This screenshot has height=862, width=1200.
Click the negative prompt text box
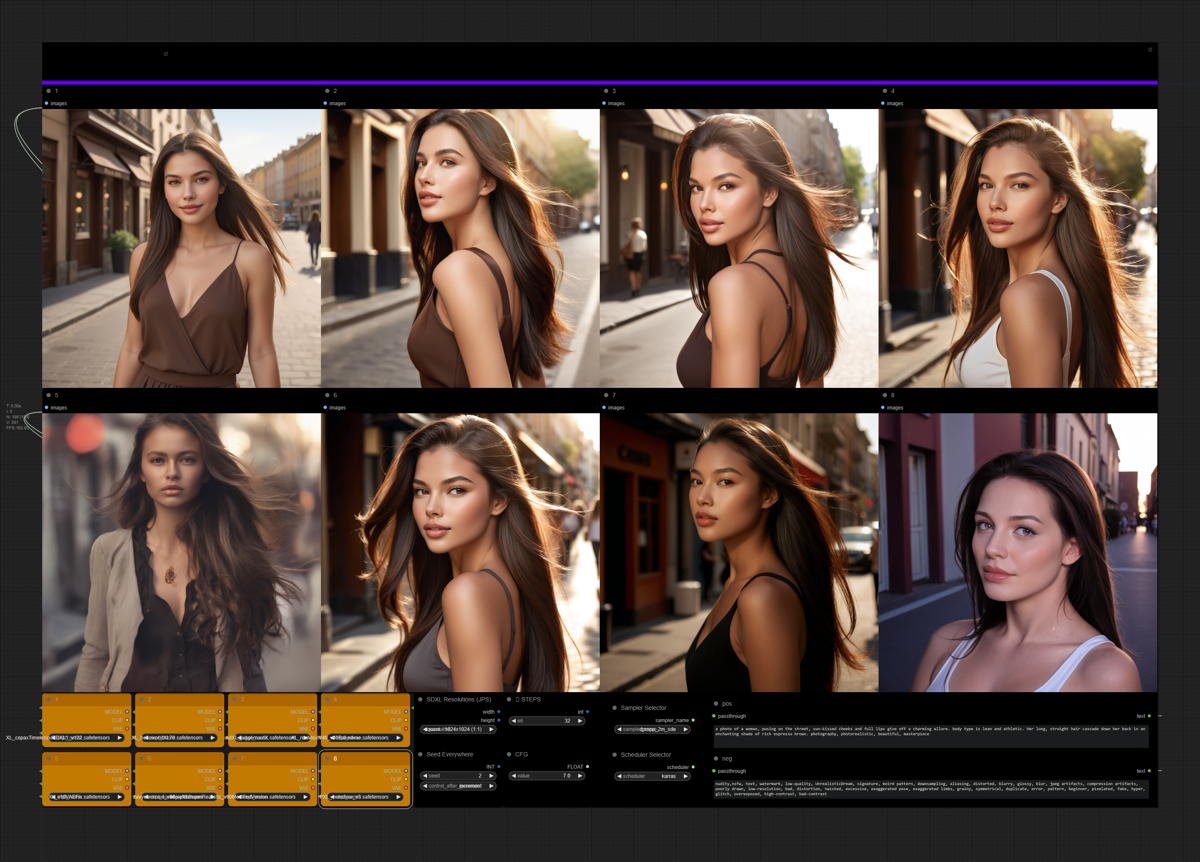(x=930, y=790)
